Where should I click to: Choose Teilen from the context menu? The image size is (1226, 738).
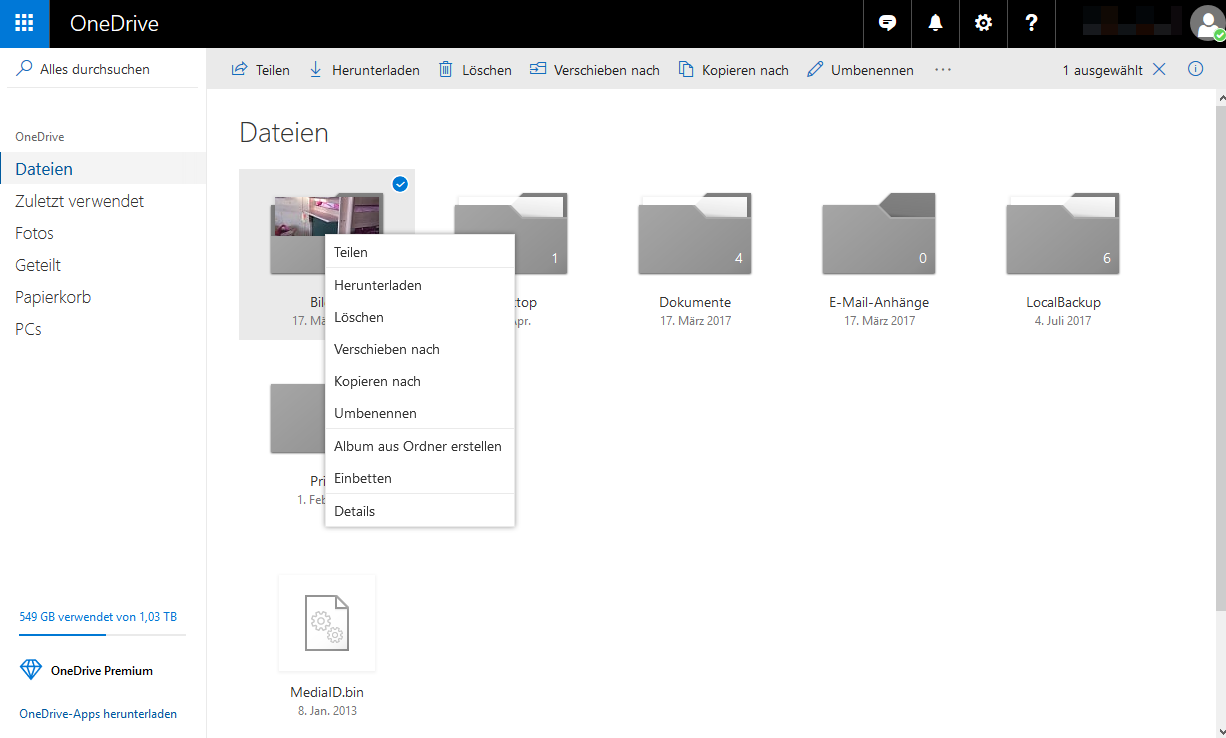click(x=420, y=252)
